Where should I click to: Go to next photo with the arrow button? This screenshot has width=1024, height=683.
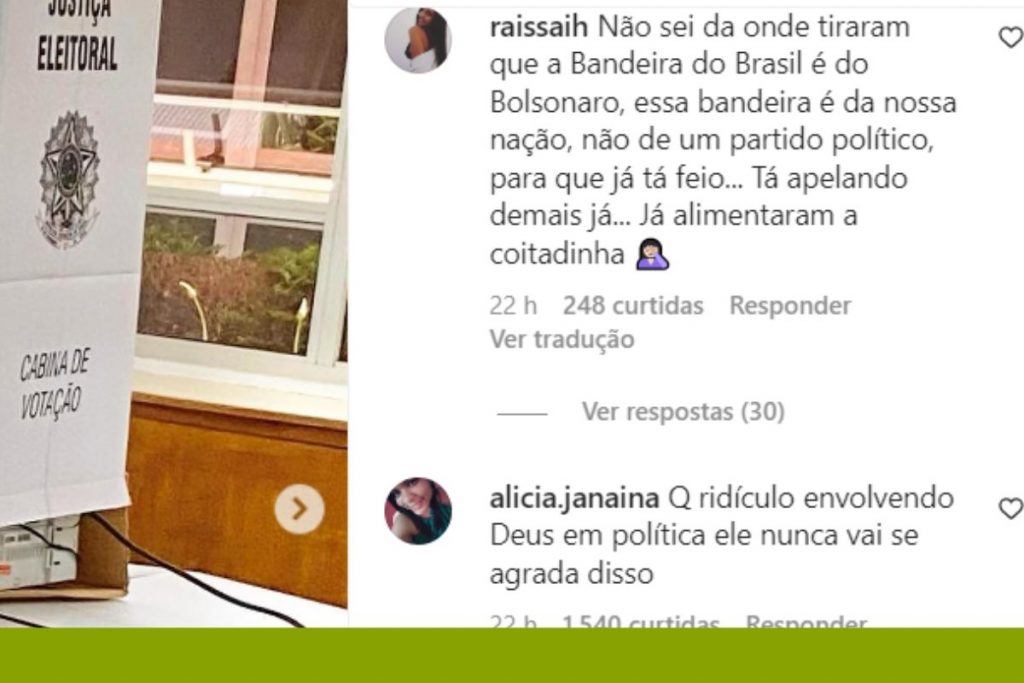(x=299, y=509)
